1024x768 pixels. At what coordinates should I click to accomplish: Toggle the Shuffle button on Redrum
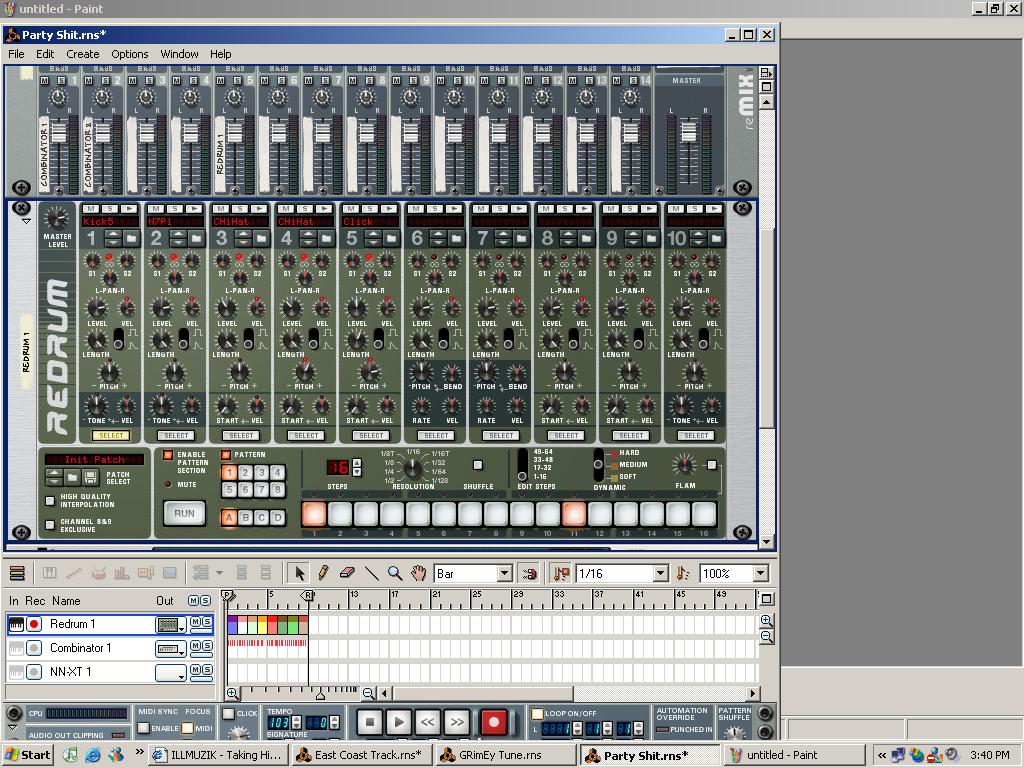coord(478,465)
